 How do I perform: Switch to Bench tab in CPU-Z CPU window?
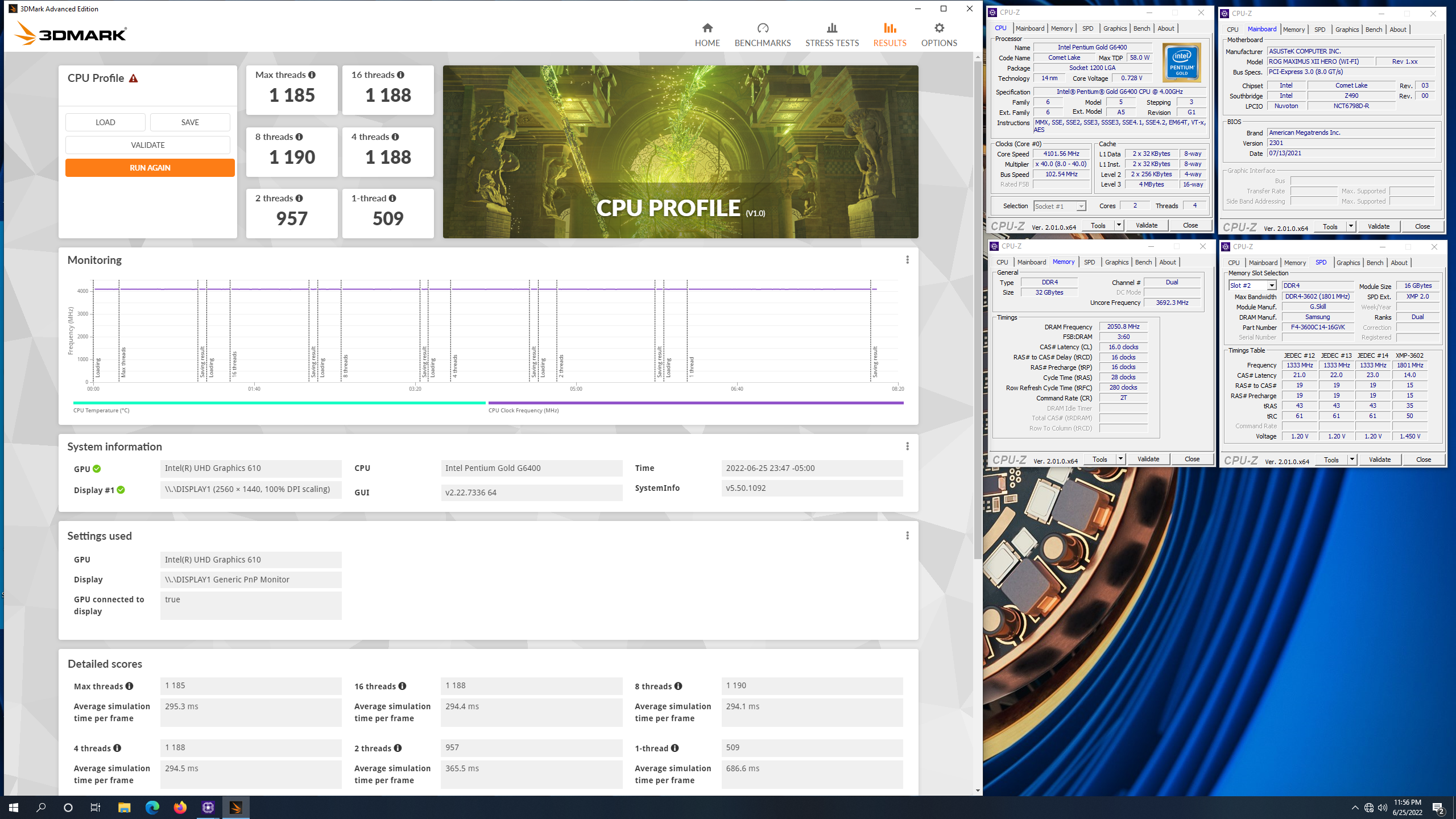(1141, 28)
